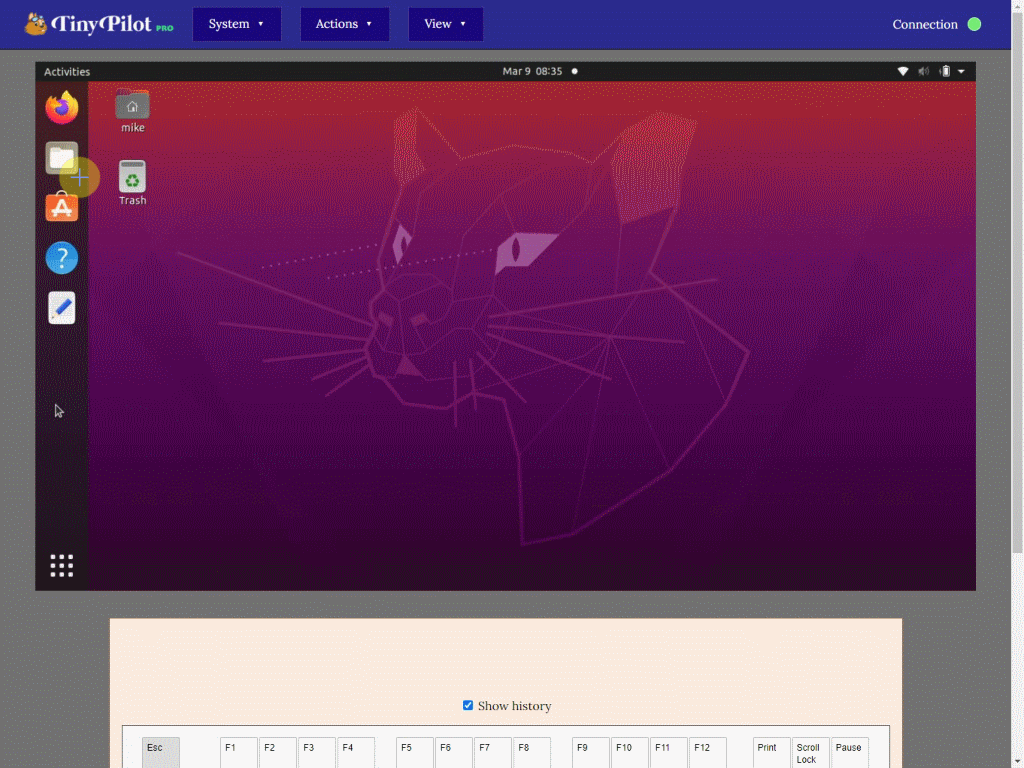Open Activities overview in Ubuntu
Screen dimensions: 1024x768
click(67, 71)
